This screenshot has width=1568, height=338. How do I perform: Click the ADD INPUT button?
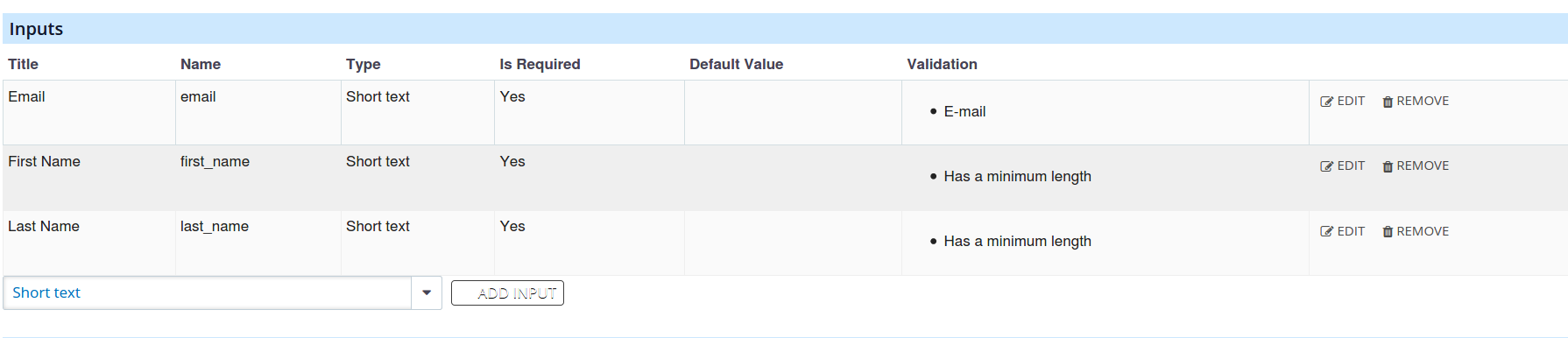tap(507, 293)
